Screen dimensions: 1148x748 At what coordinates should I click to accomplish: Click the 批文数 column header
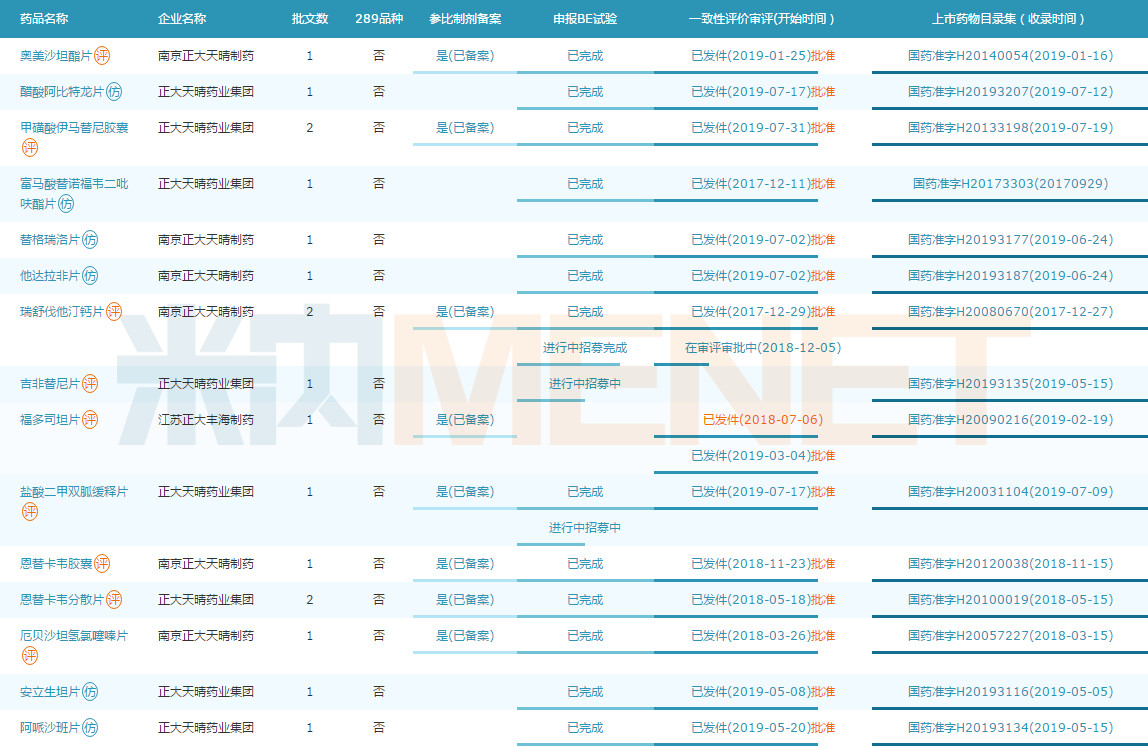[310, 19]
